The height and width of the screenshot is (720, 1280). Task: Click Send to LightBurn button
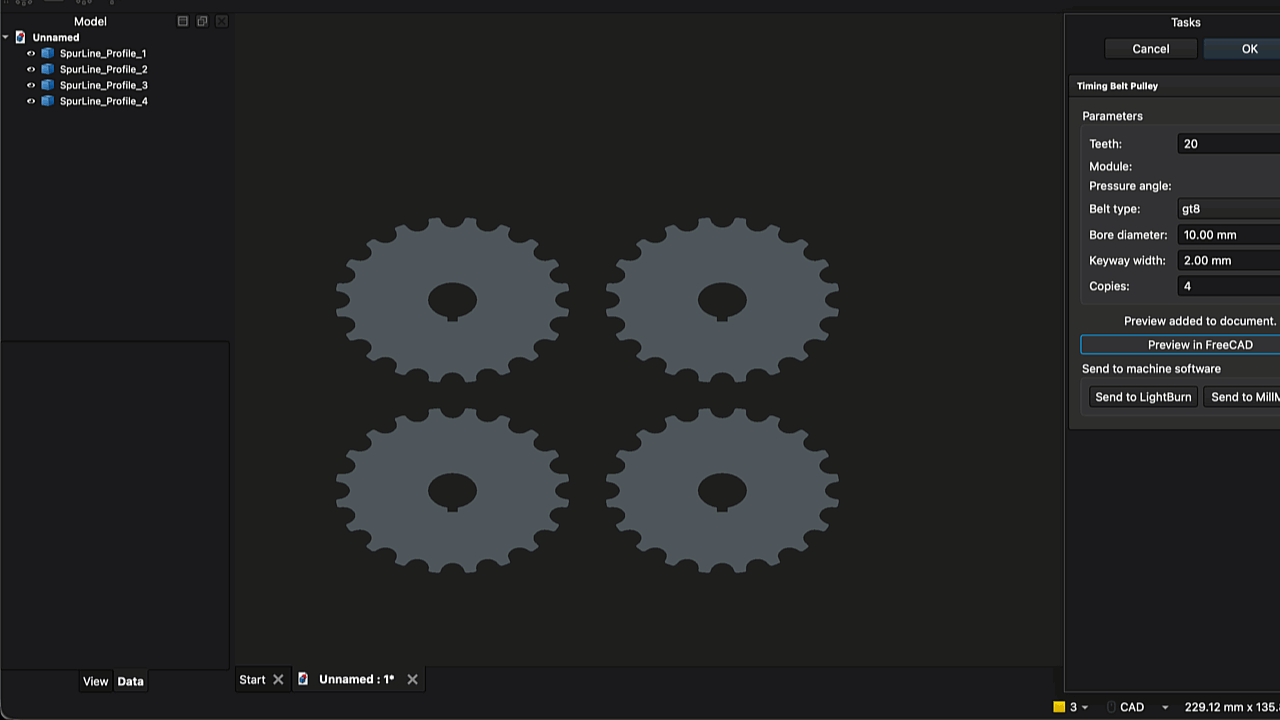tap(1143, 397)
